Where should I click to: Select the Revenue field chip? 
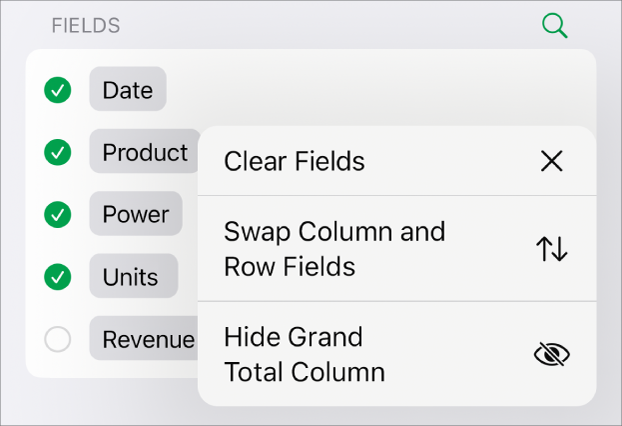[x=146, y=340]
